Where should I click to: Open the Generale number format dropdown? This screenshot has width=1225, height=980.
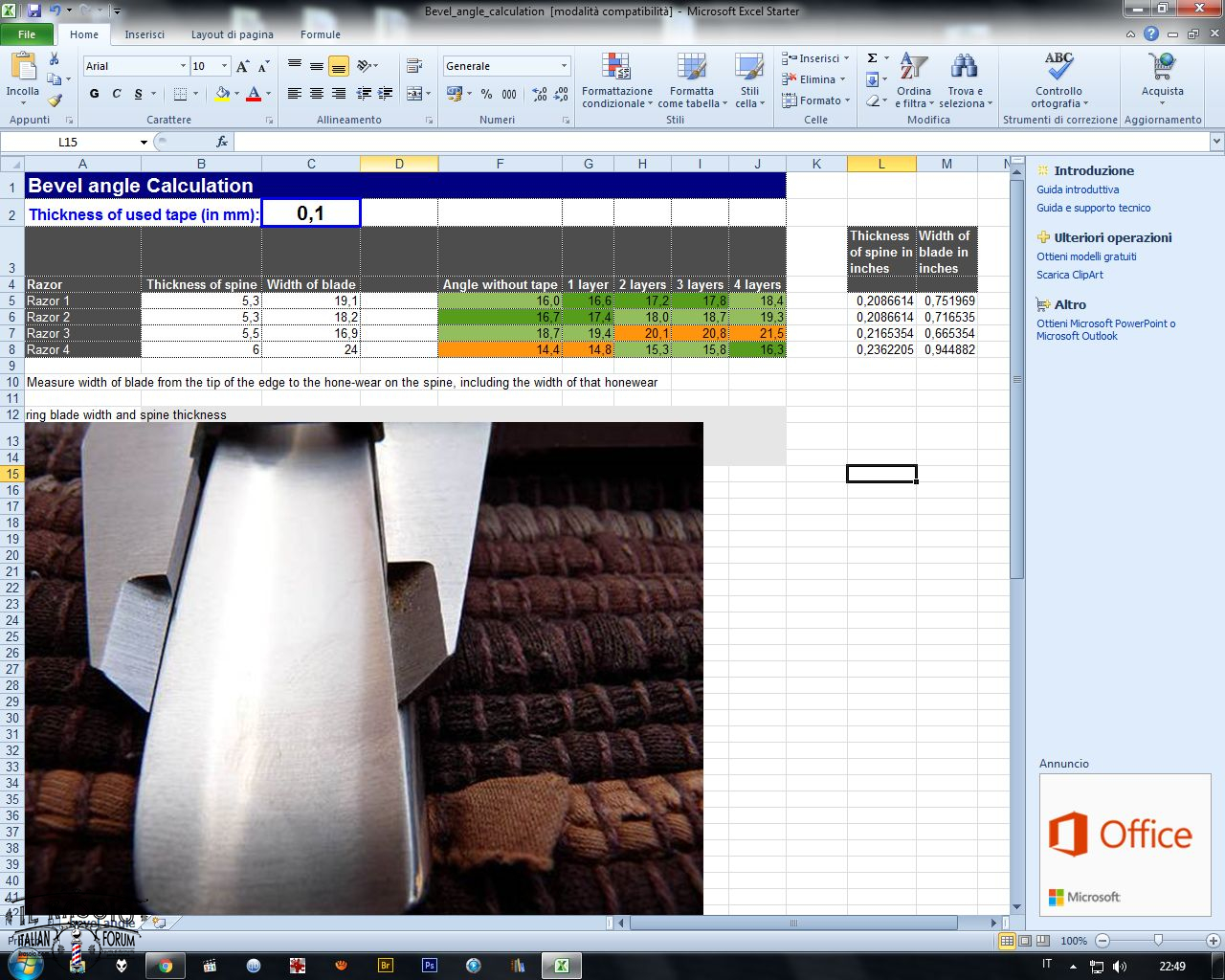click(x=564, y=66)
